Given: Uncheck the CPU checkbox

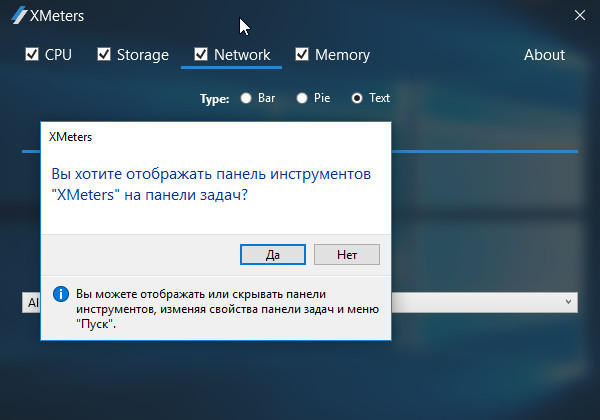Looking at the screenshot, I should click(x=32, y=54).
